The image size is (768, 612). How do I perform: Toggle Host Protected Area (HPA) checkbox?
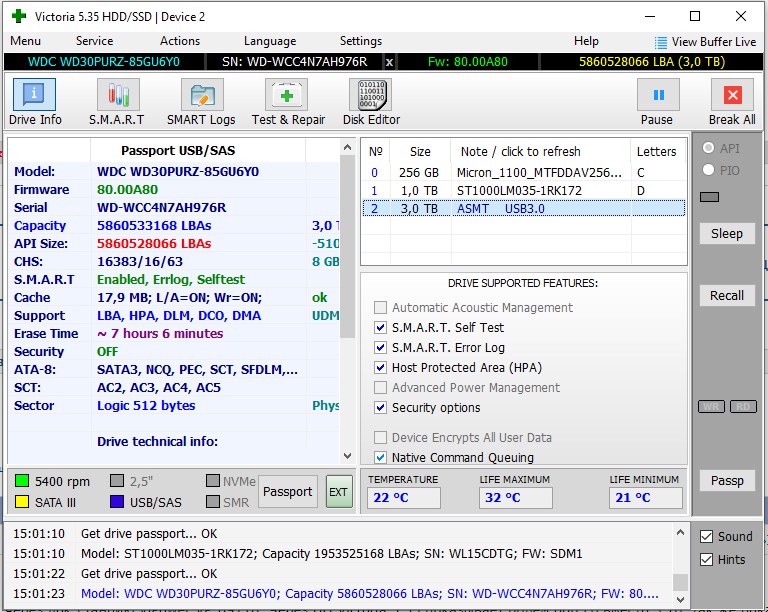[380, 368]
